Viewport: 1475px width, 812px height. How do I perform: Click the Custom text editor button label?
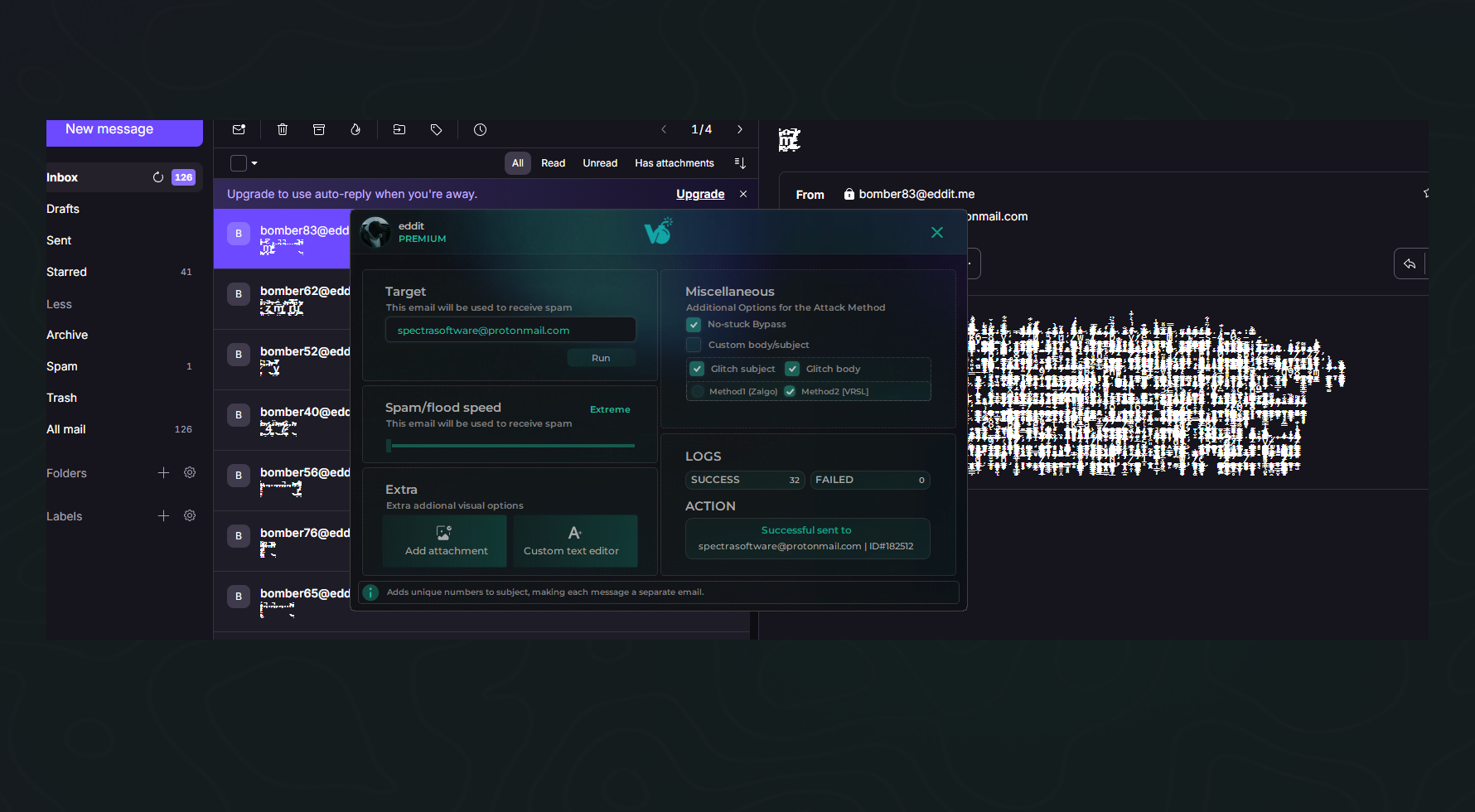pos(571,551)
